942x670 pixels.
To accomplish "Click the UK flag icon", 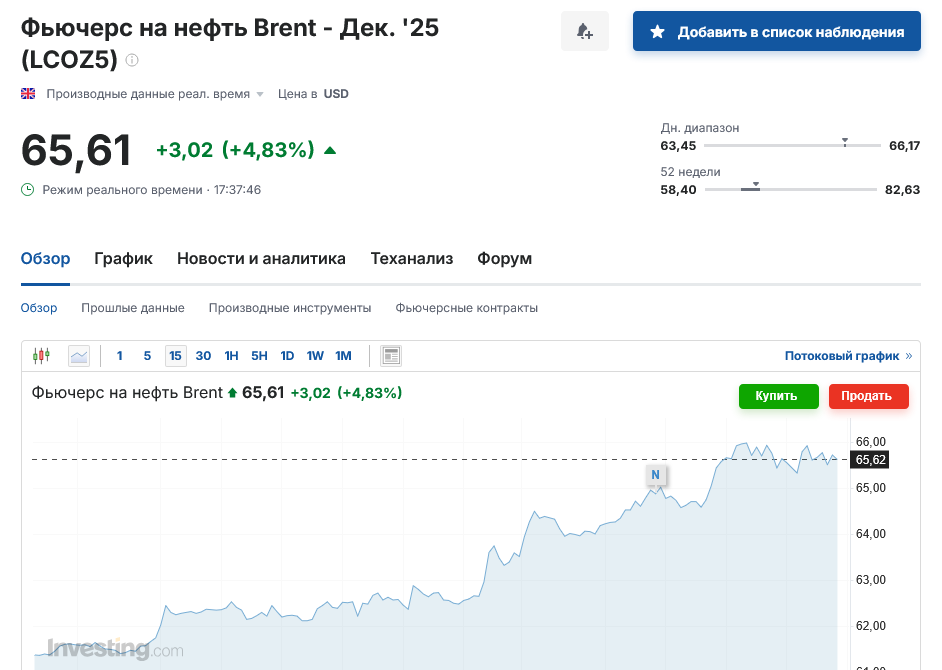I will click(x=28, y=94).
